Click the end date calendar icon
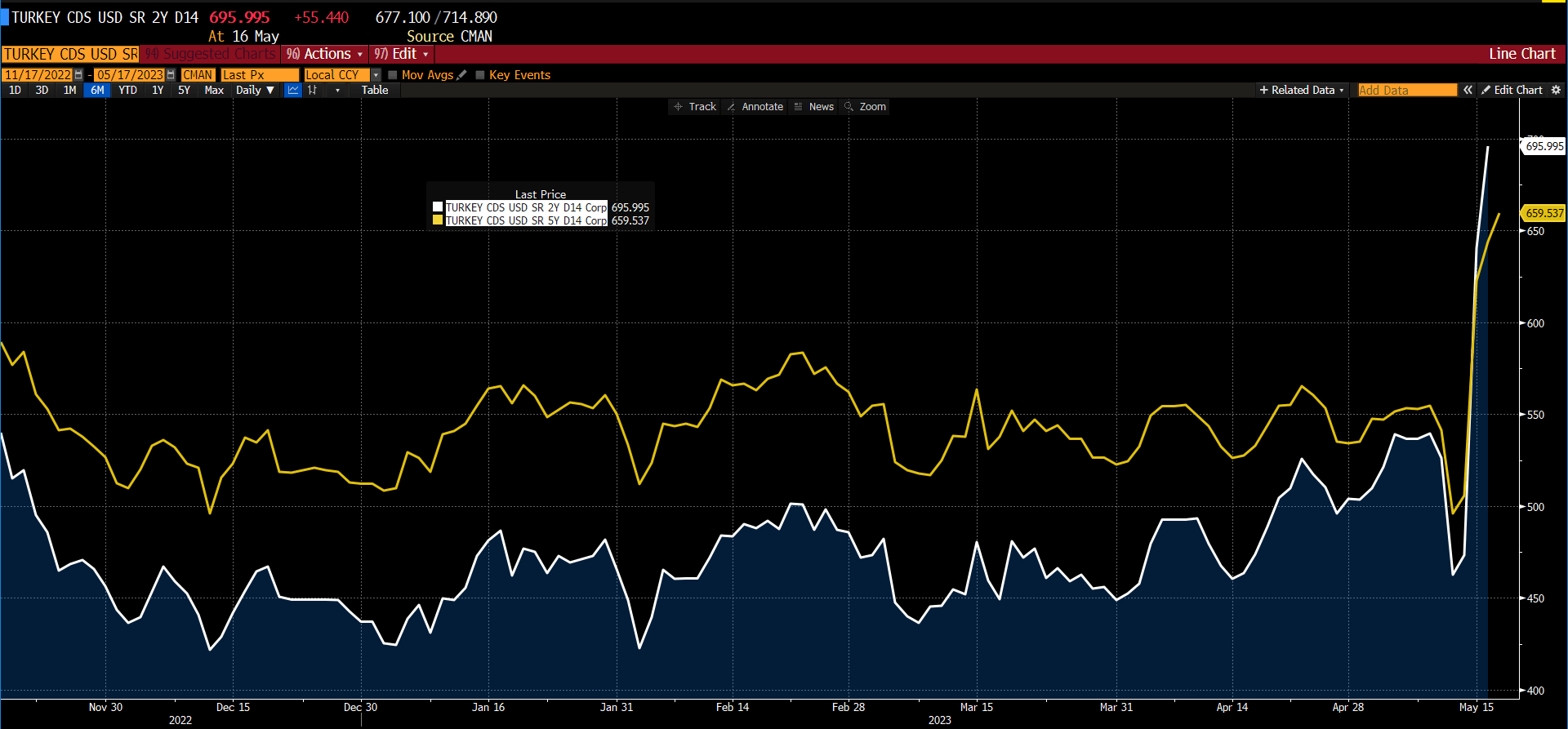The height and width of the screenshot is (729, 1568). 171,75
